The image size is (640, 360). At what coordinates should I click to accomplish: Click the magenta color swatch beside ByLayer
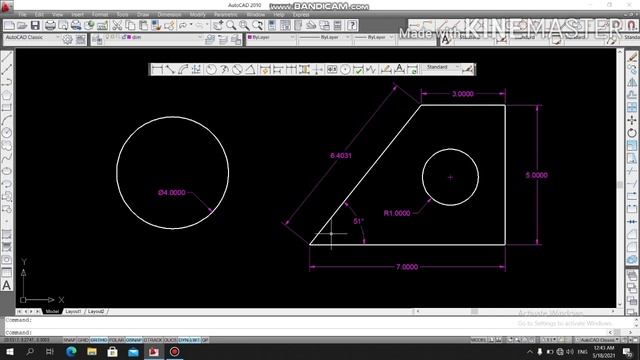pyautogui.click(x=250, y=37)
